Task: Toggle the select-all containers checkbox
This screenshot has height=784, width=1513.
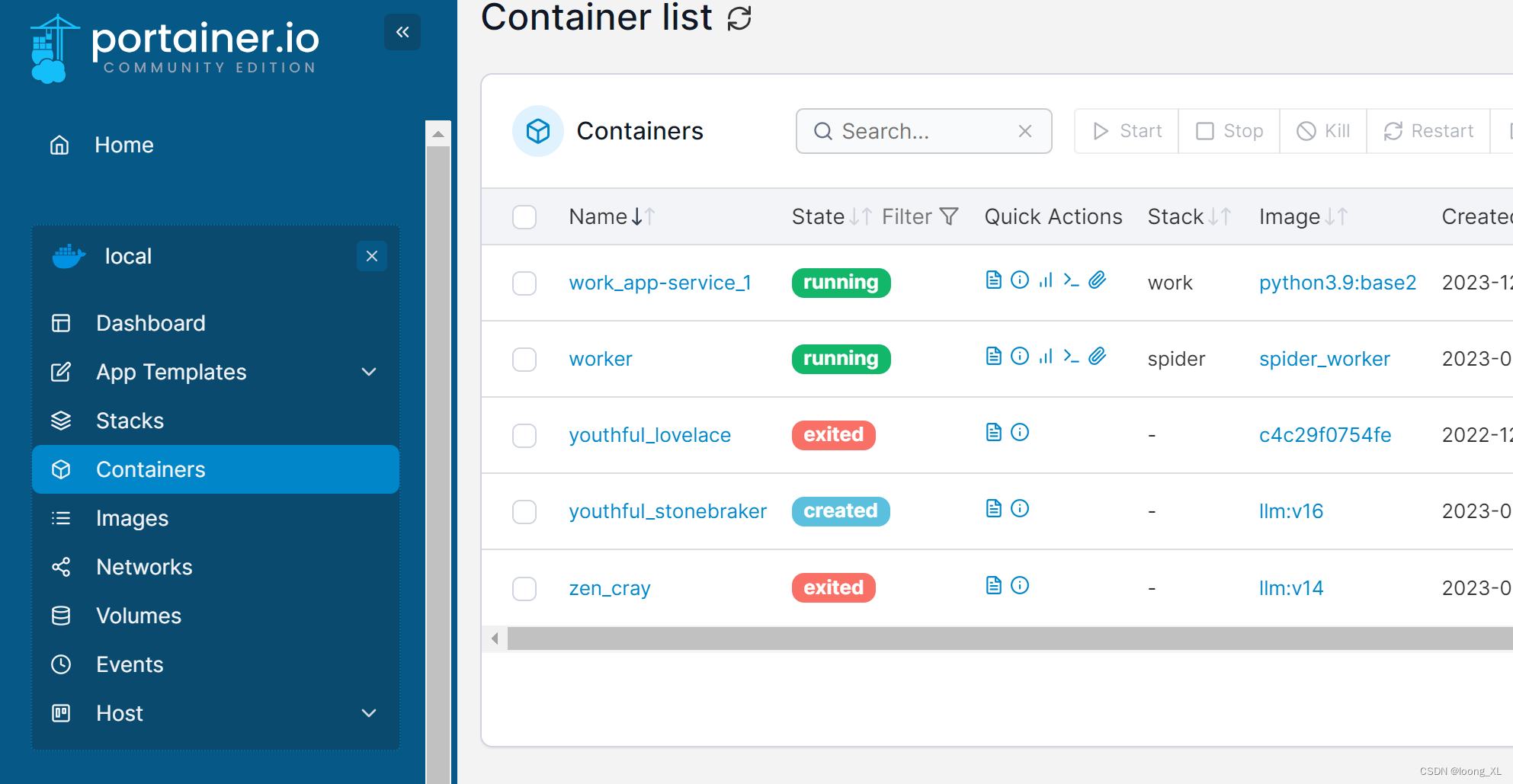Action: (x=524, y=217)
